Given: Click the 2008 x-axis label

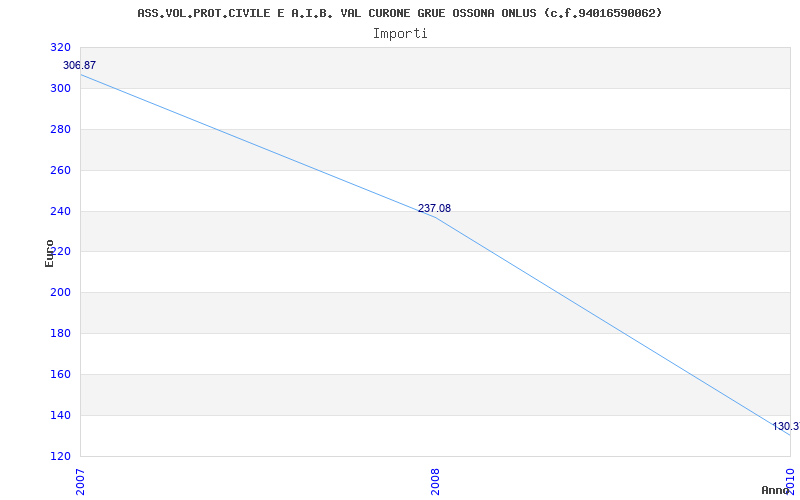Looking at the screenshot, I should (435, 482).
